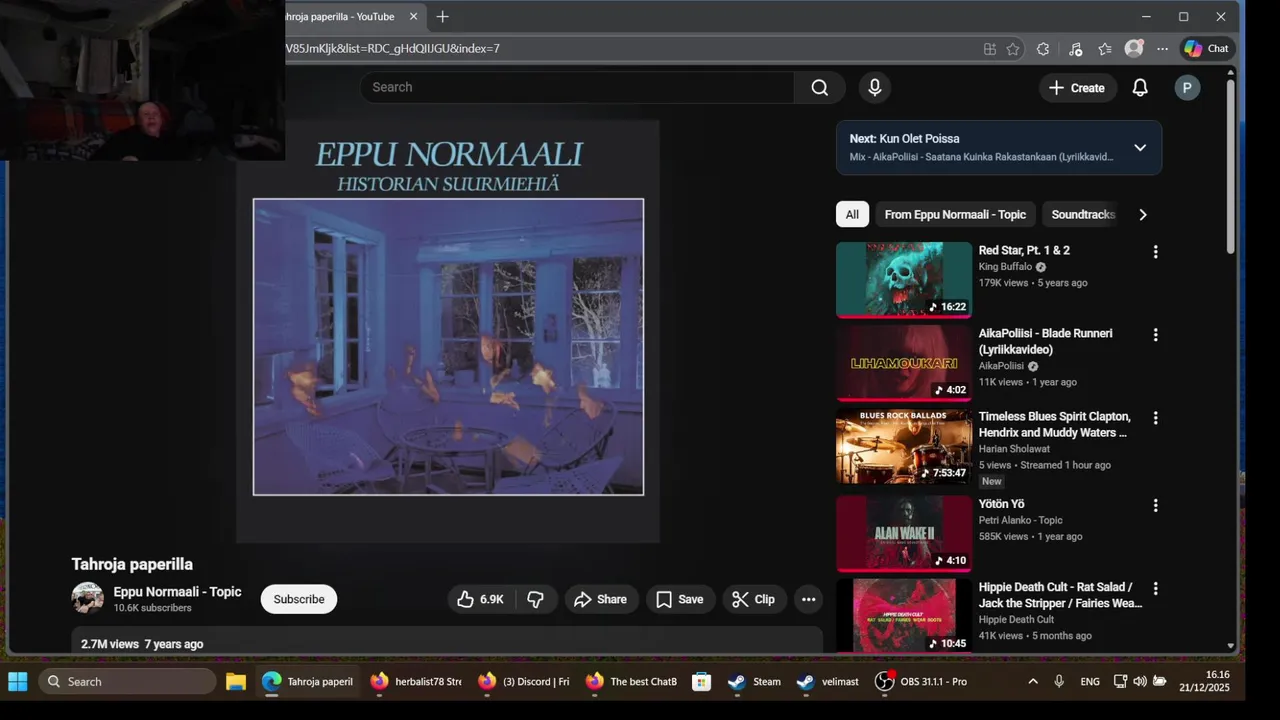
Task: Switch to OBS 31.1.1 in the taskbar
Action: click(921, 682)
